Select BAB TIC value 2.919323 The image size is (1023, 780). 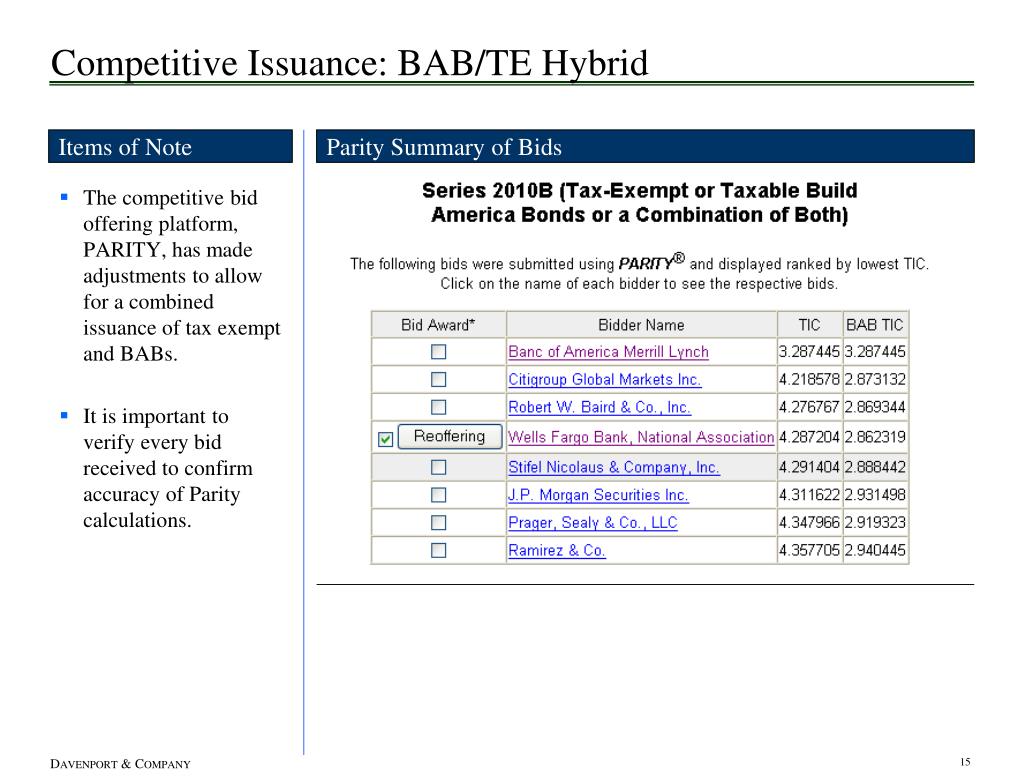(875, 522)
